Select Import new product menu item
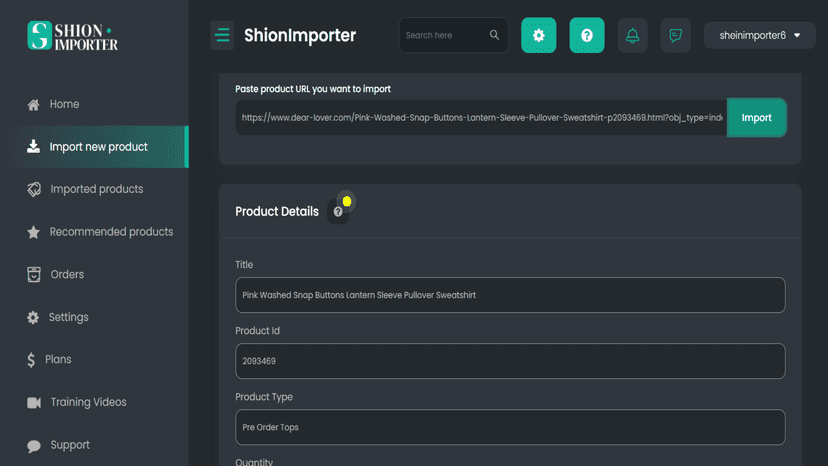The image size is (828, 466). (97, 147)
